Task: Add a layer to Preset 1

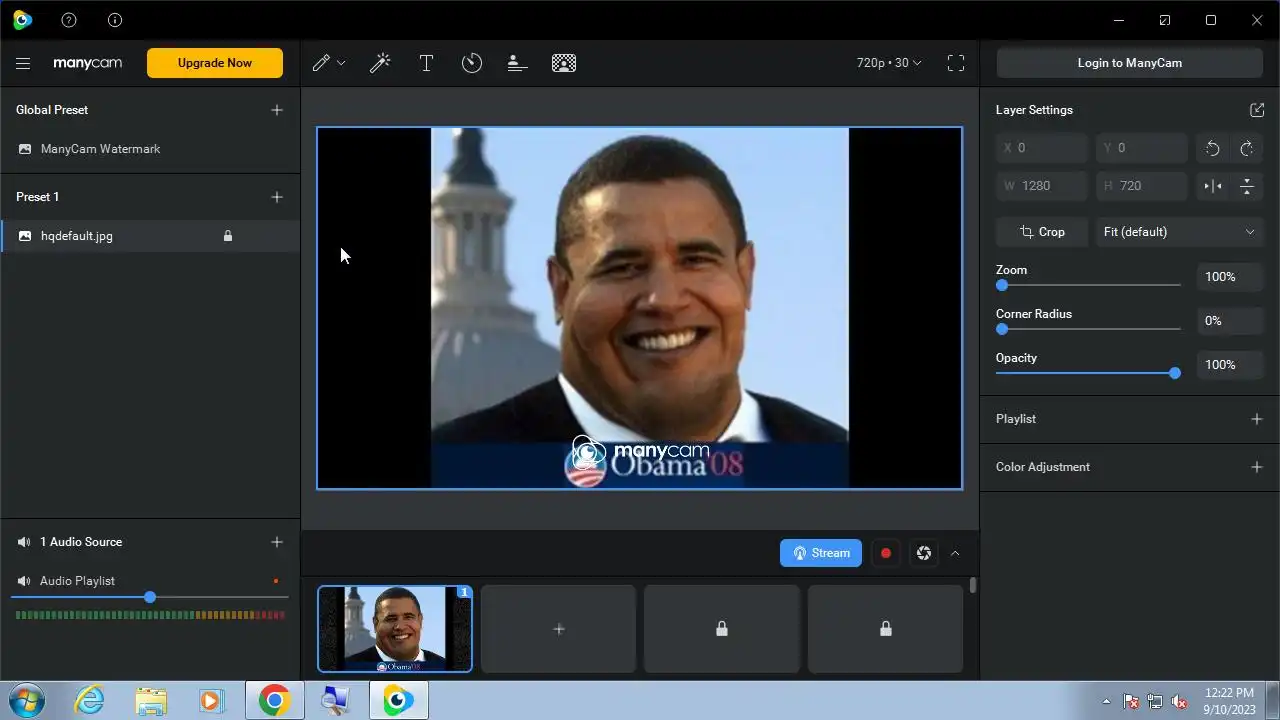Action: (277, 197)
